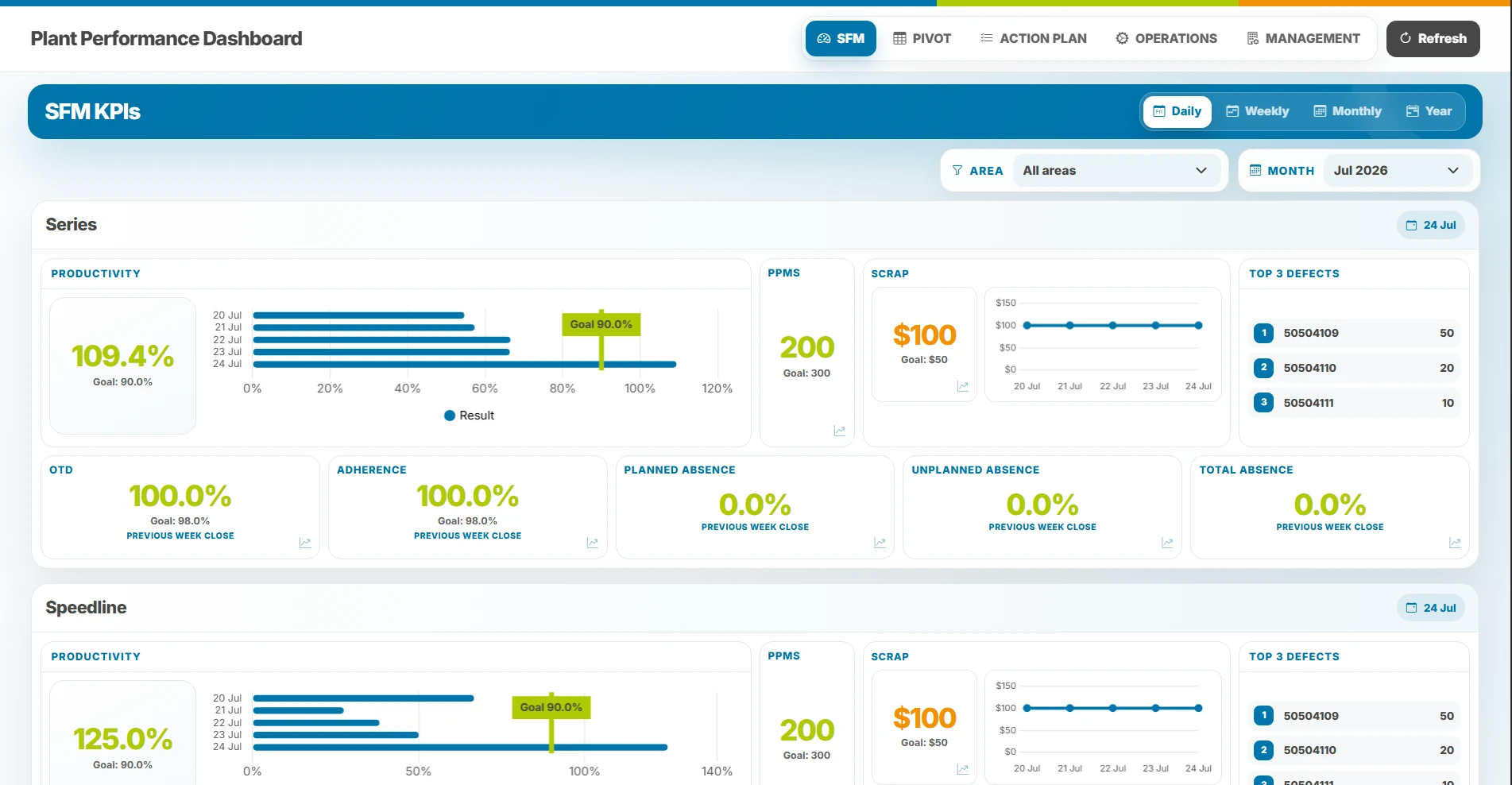Viewport: 1512px width, 785px height.
Task: Open the Speedline Scrap trend chart icon
Action: click(x=962, y=769)
